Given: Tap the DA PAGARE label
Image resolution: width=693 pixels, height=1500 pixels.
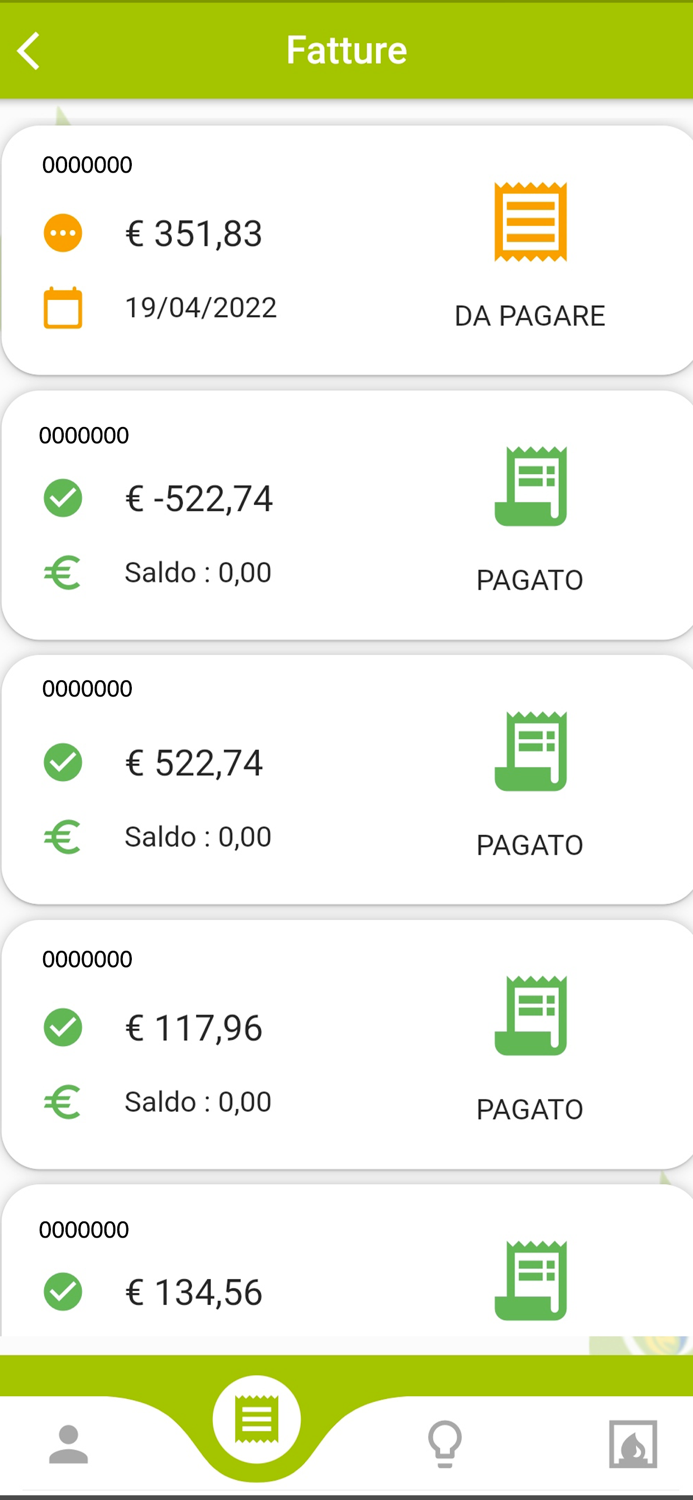Looking at the screenshot, I should point(530,316).
